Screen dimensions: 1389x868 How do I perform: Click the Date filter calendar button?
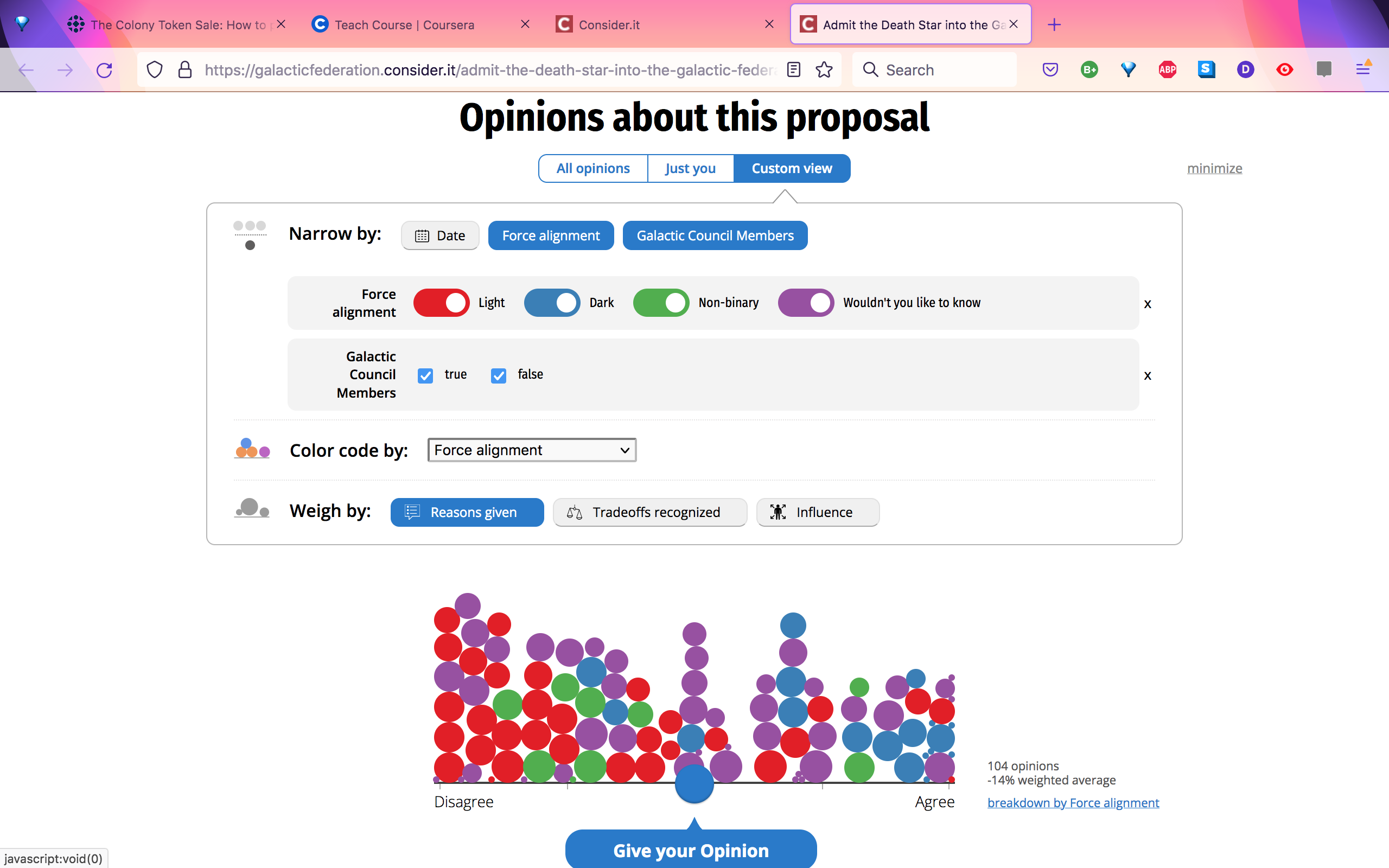[439, 235]
